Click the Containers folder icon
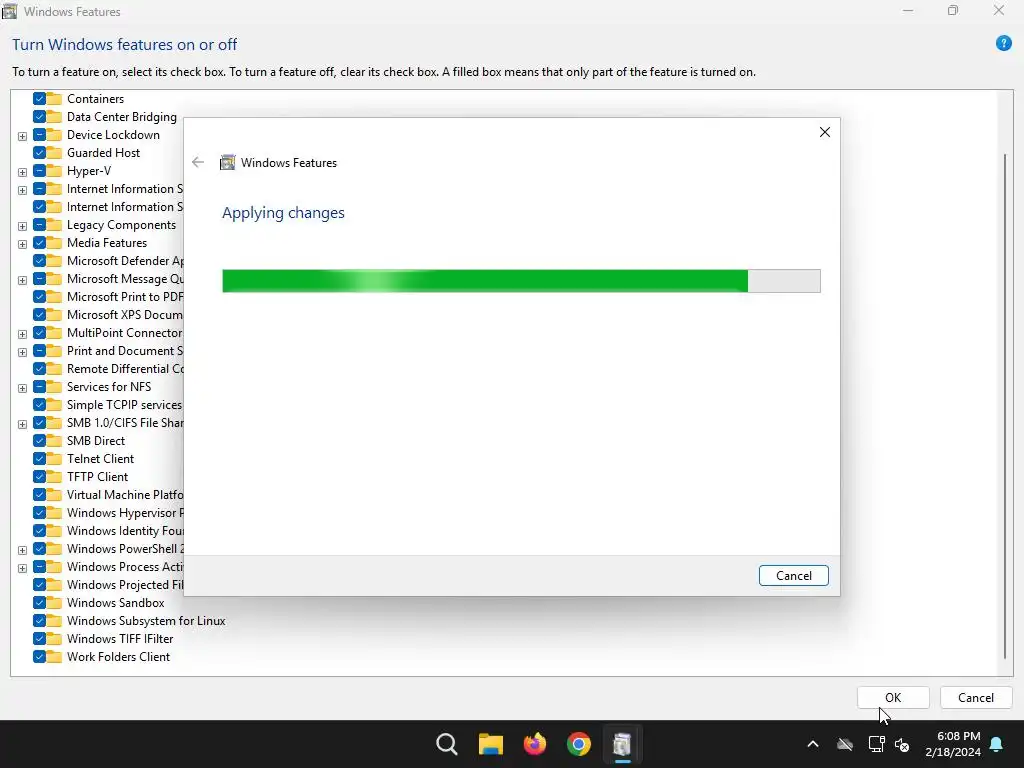This screenshot has width=1024, height=768. coord(54,99)
